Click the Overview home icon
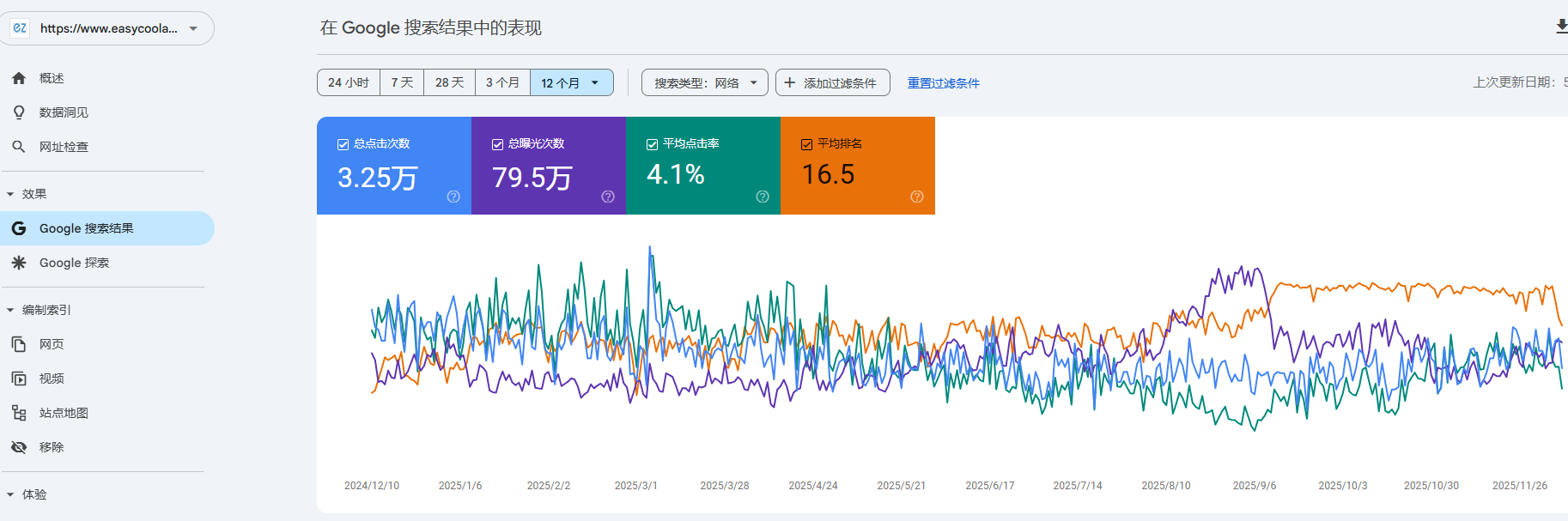Screen dimensions: 1568x521 [x=19, y=78]
